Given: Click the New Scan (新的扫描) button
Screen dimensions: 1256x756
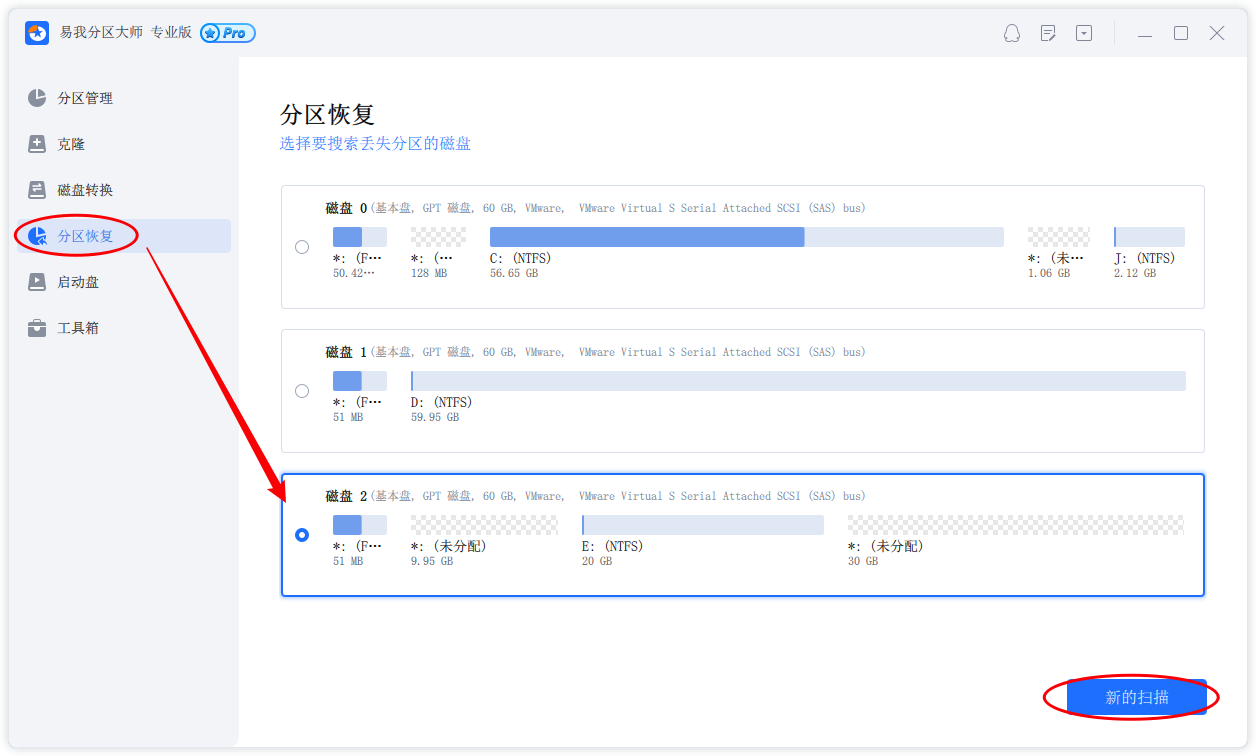Looking at the screenshot, I should click(x=1136, y=698).
